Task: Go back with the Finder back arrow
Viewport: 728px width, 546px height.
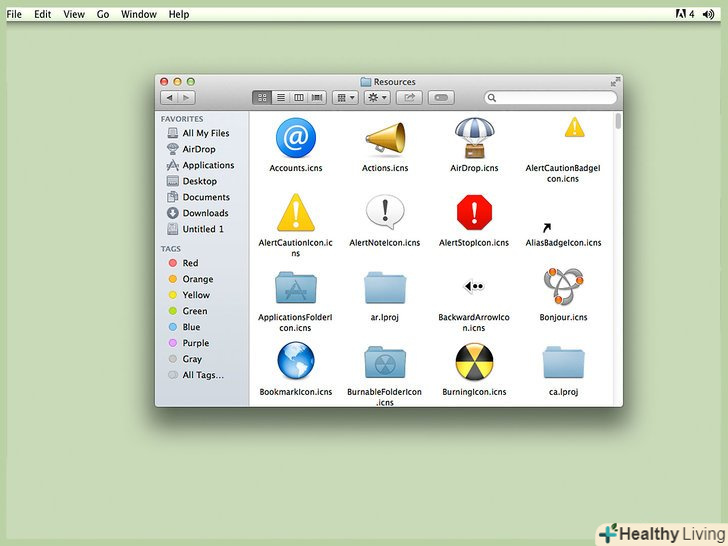Action: coord(169,98)
